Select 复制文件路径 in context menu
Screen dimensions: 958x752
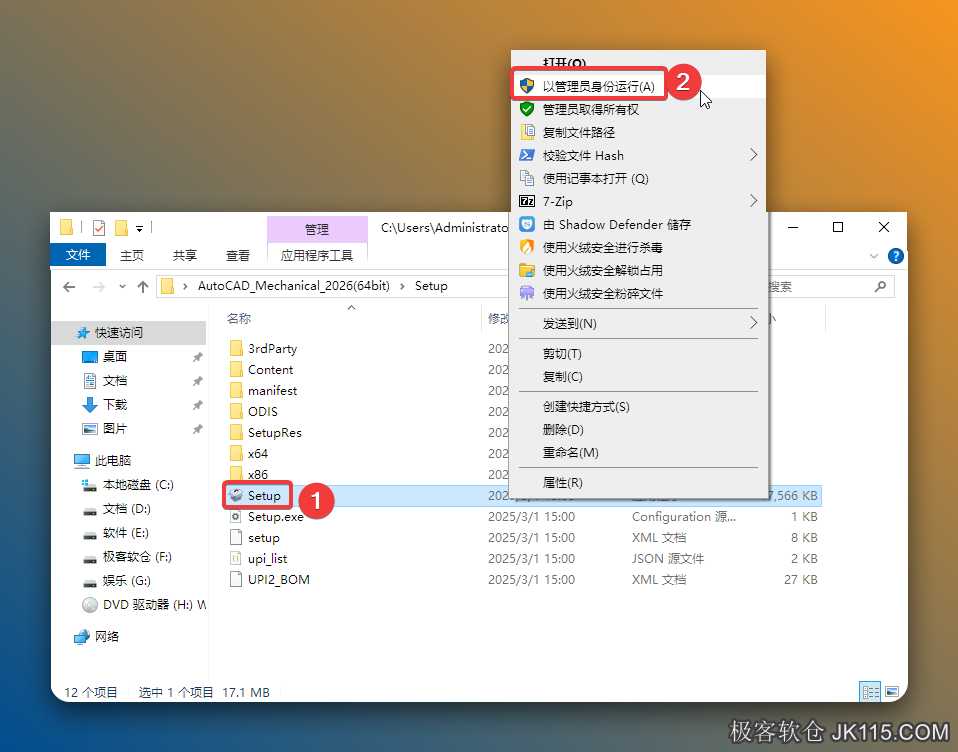point(638,133)
